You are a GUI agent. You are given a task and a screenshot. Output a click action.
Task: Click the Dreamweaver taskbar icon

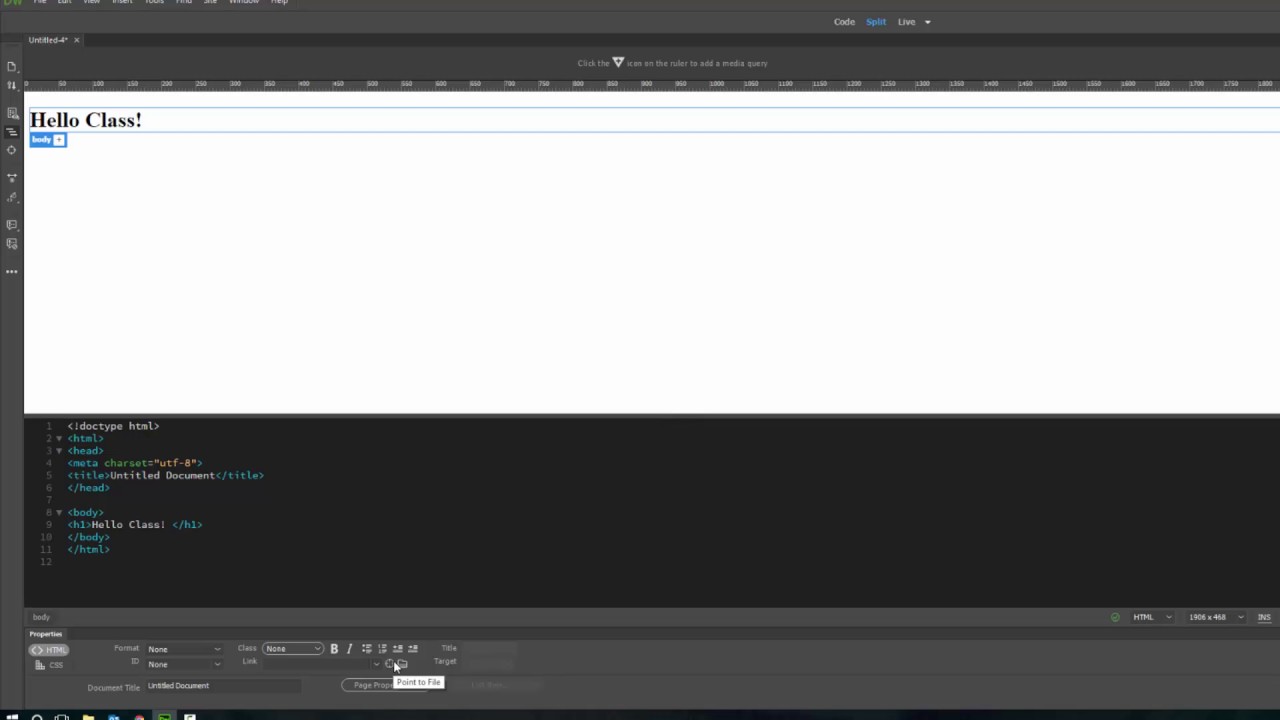pyautogui.click(x=164, y=716)
